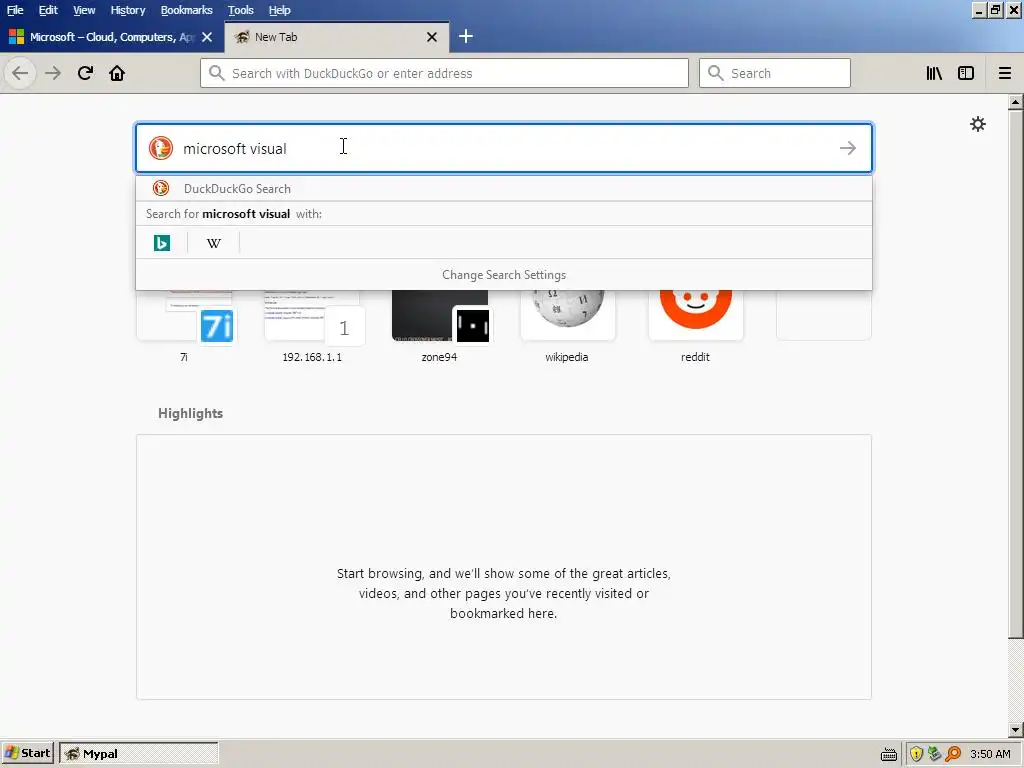Open the Windows Start menu

[27, 753]
